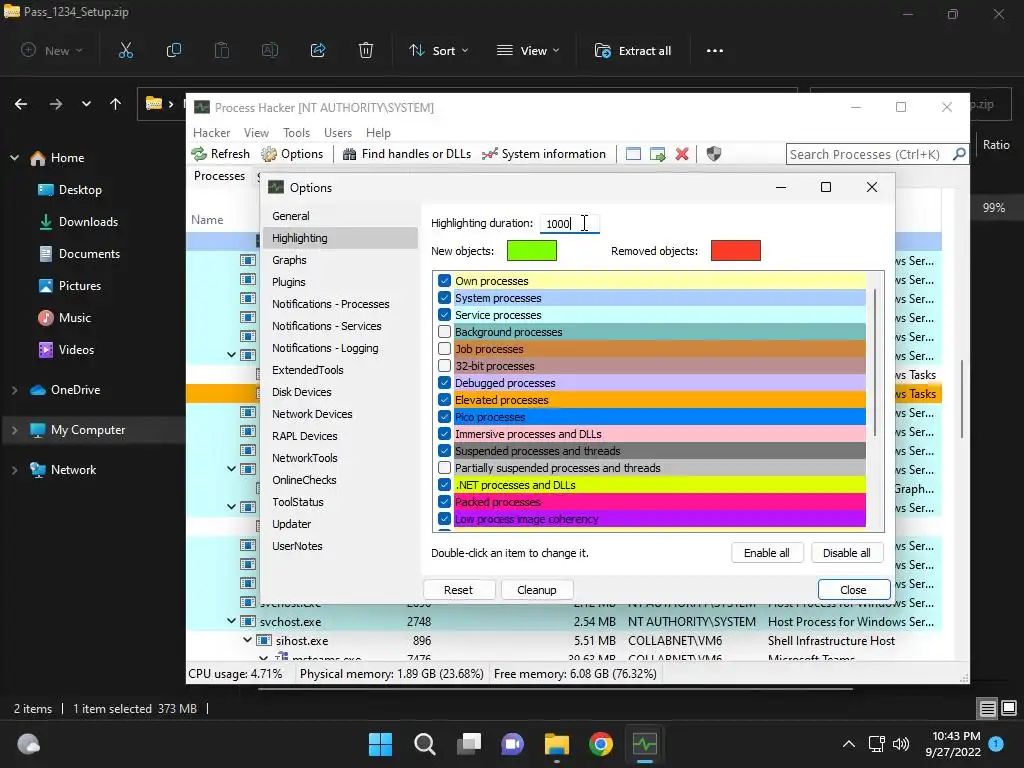Image resolution: width=1024 pixels, height=768 pixels.
Task: Click the Copy icon in Explorer toolbar
Action: pyautogui.click(x=174, y=50)
